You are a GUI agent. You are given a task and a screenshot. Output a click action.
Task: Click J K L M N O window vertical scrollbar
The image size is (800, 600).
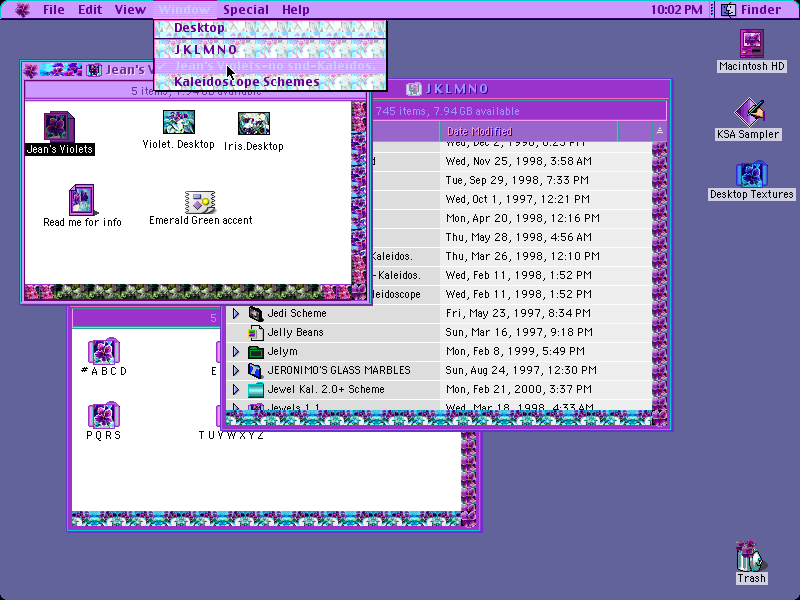[659, 276]
